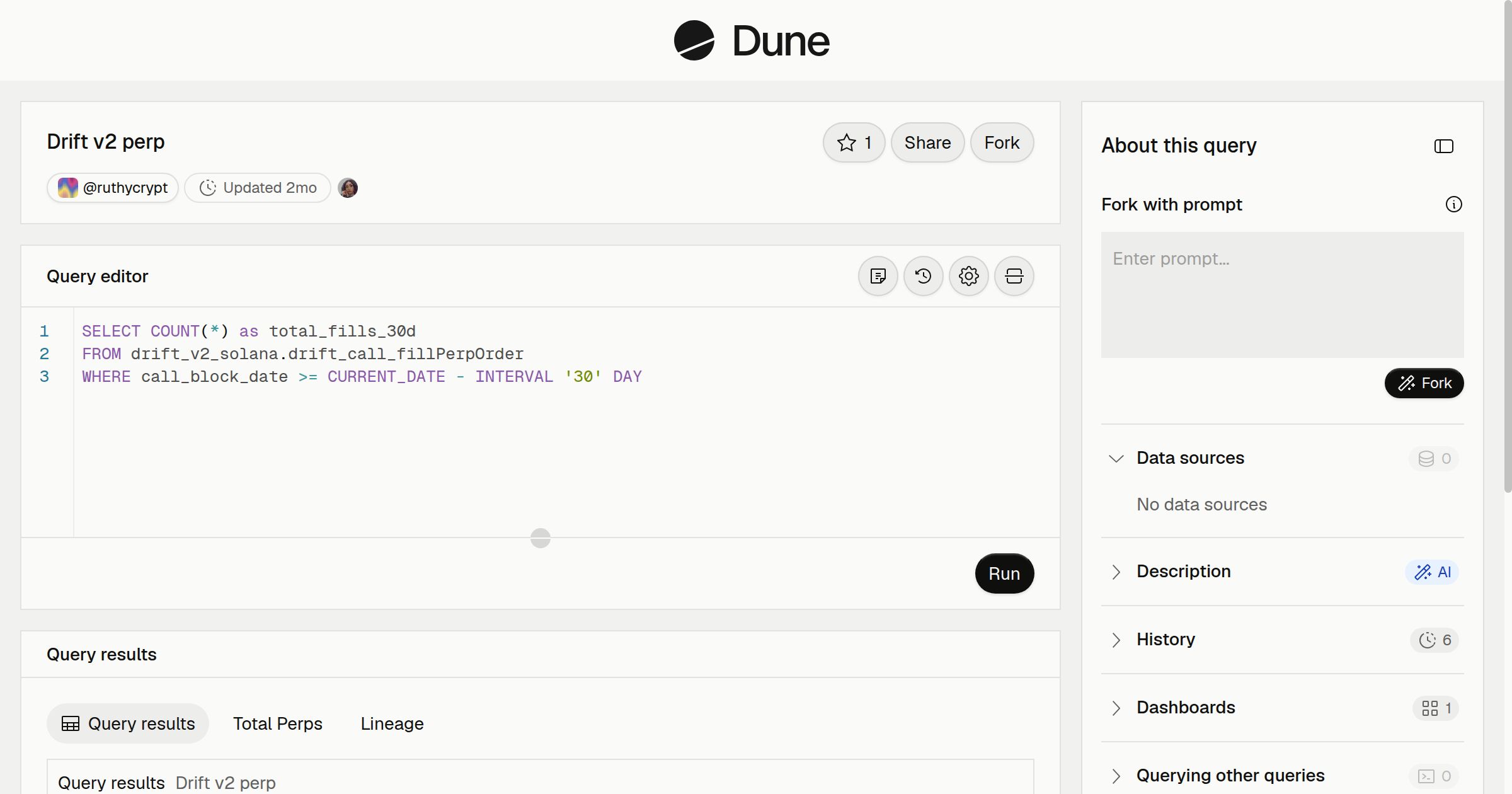Image resolution: width=1512 pixels, height=794 pixels.
Task: Click the editor resize handle circle
Action: click(541, 538)
